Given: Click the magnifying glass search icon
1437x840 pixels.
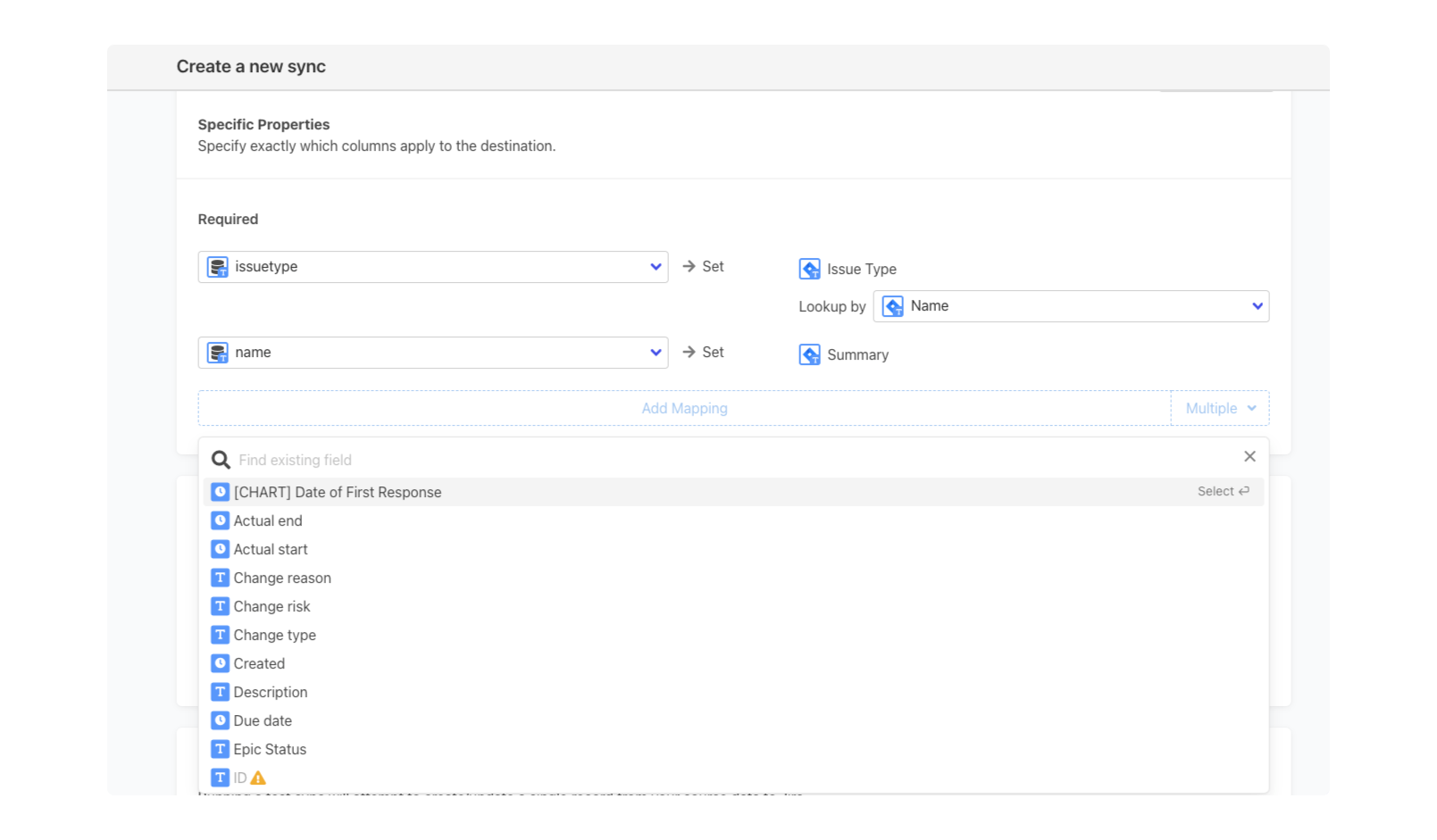Looking at the screenshot, I should (x=221, y=460).
